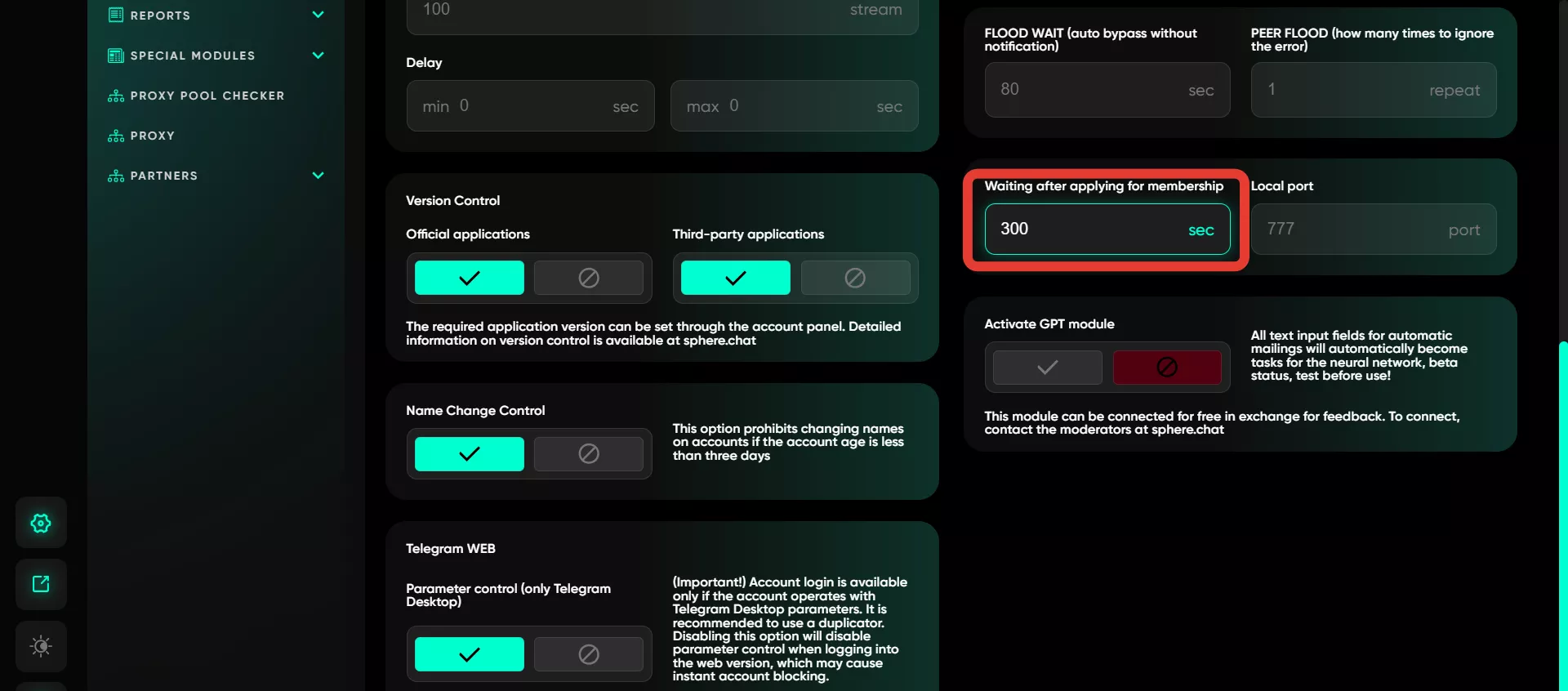
Task: Expand the Partners menu chevron
Action: click(x=318, y=176)
